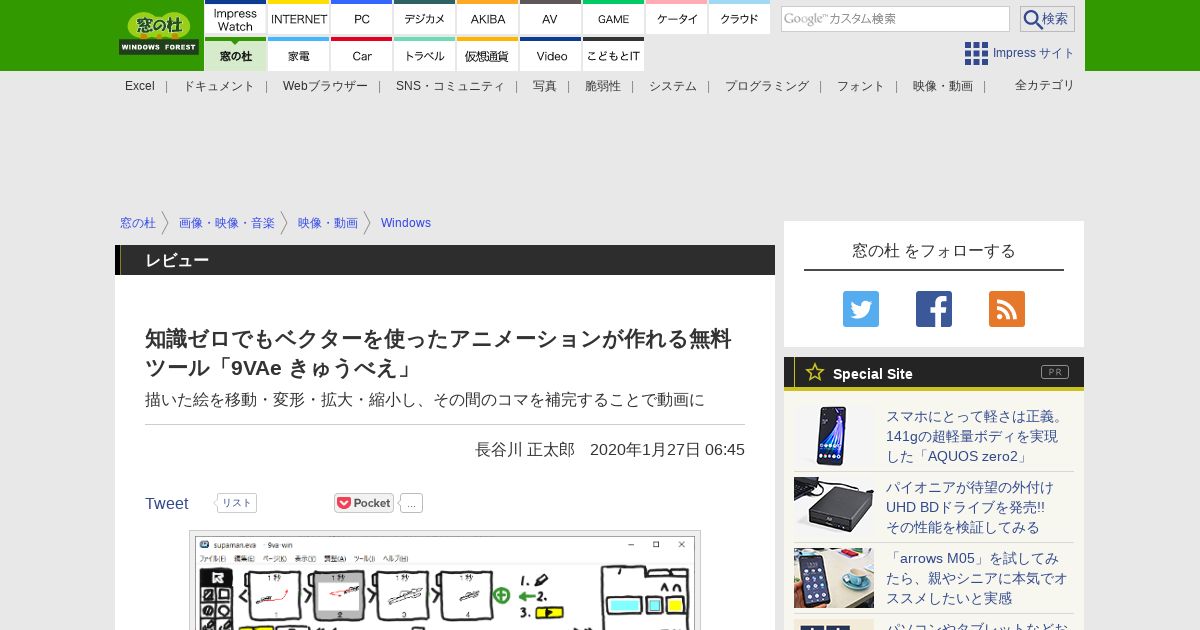This screenshot has width=1200, height=630.
Task: Click the Tweet link
Action: (167, 503)
